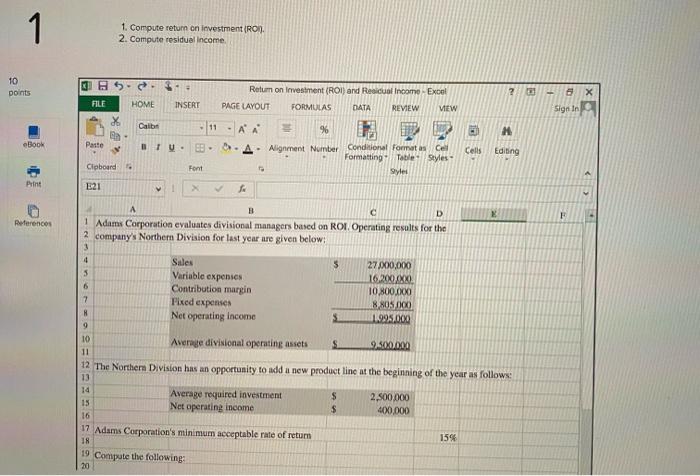Open Conditional Formatting menu
Viewport: 700px width, 476px height.
(367, 141)
